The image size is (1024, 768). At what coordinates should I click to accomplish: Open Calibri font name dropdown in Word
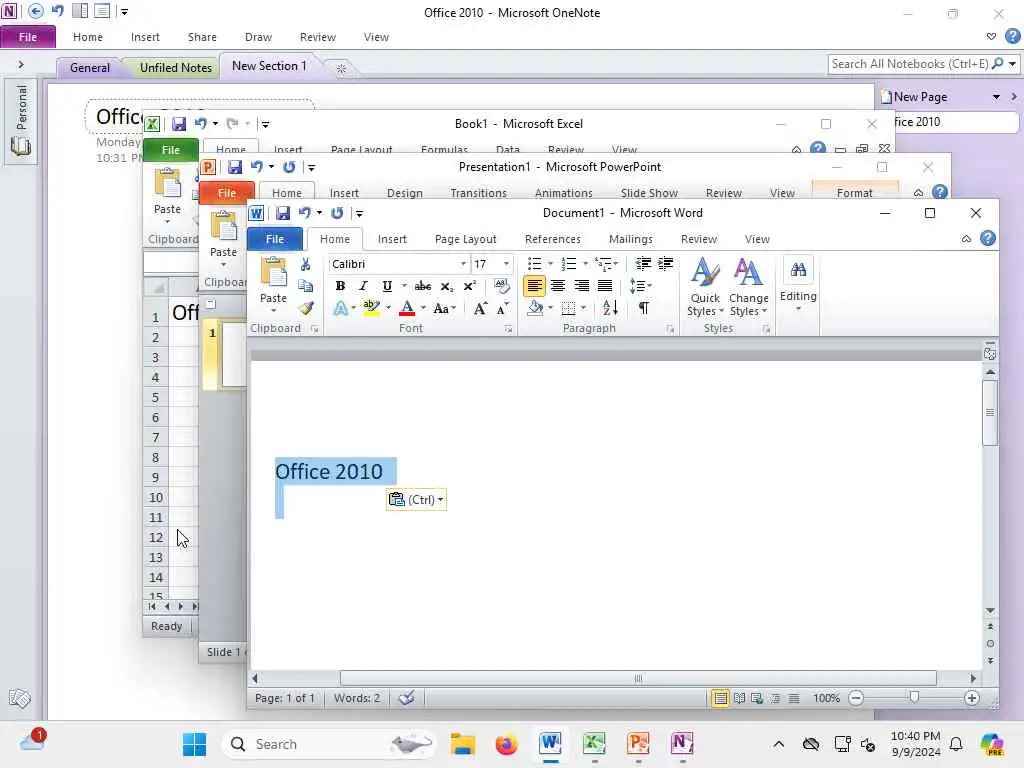tap(463, 264)
